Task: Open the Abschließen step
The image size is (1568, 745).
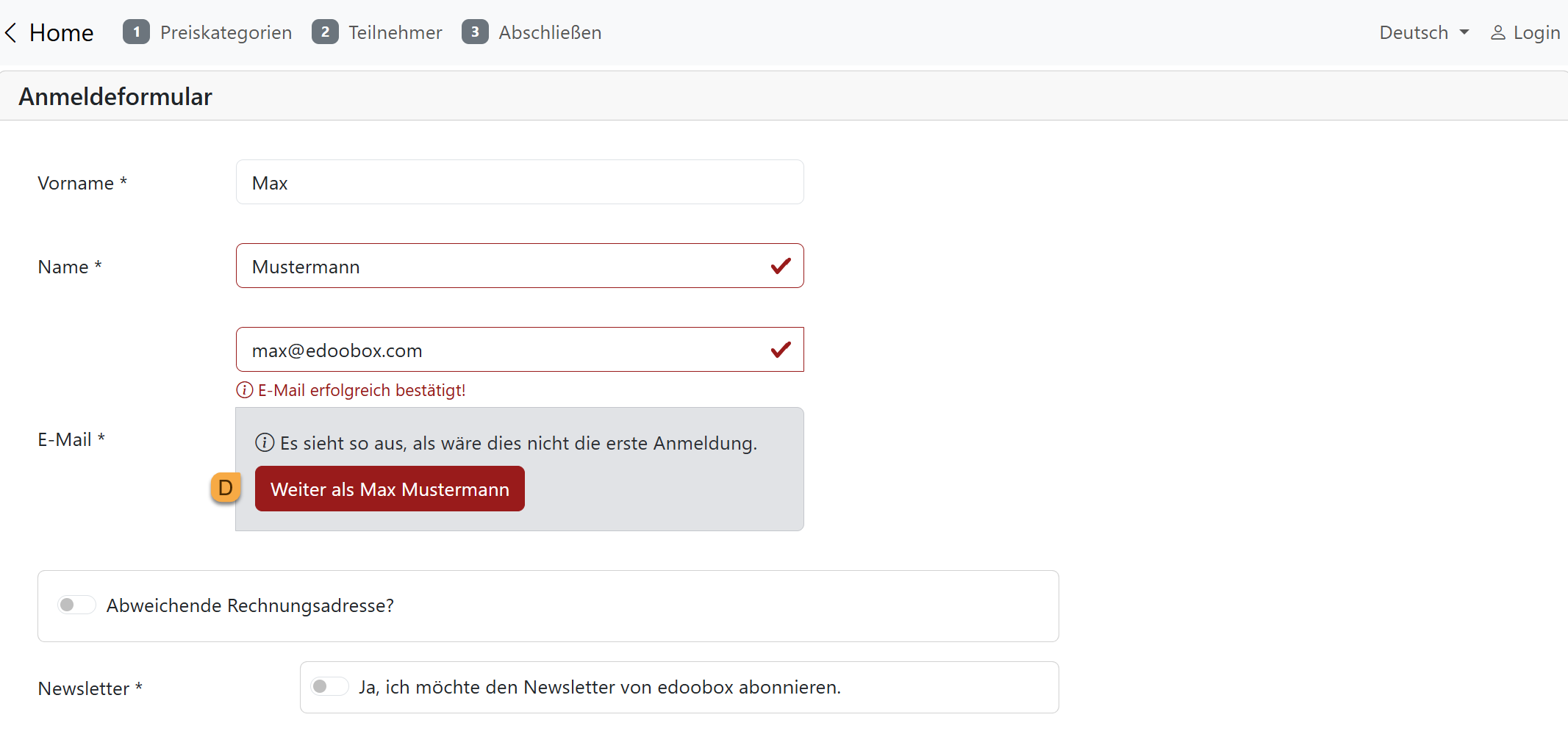Action: 550,32
